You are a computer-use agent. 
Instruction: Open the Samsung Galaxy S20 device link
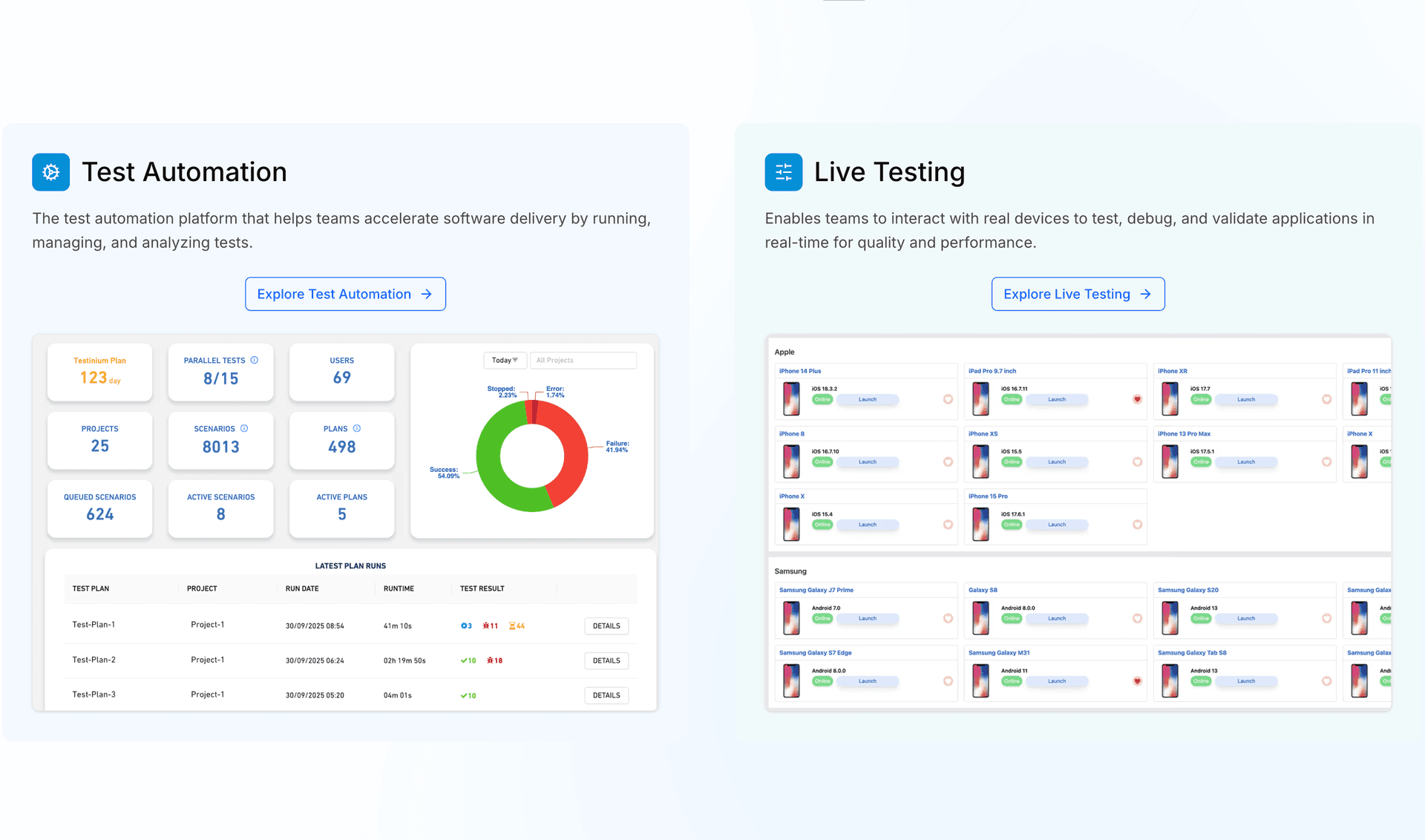click(1187, 590)
